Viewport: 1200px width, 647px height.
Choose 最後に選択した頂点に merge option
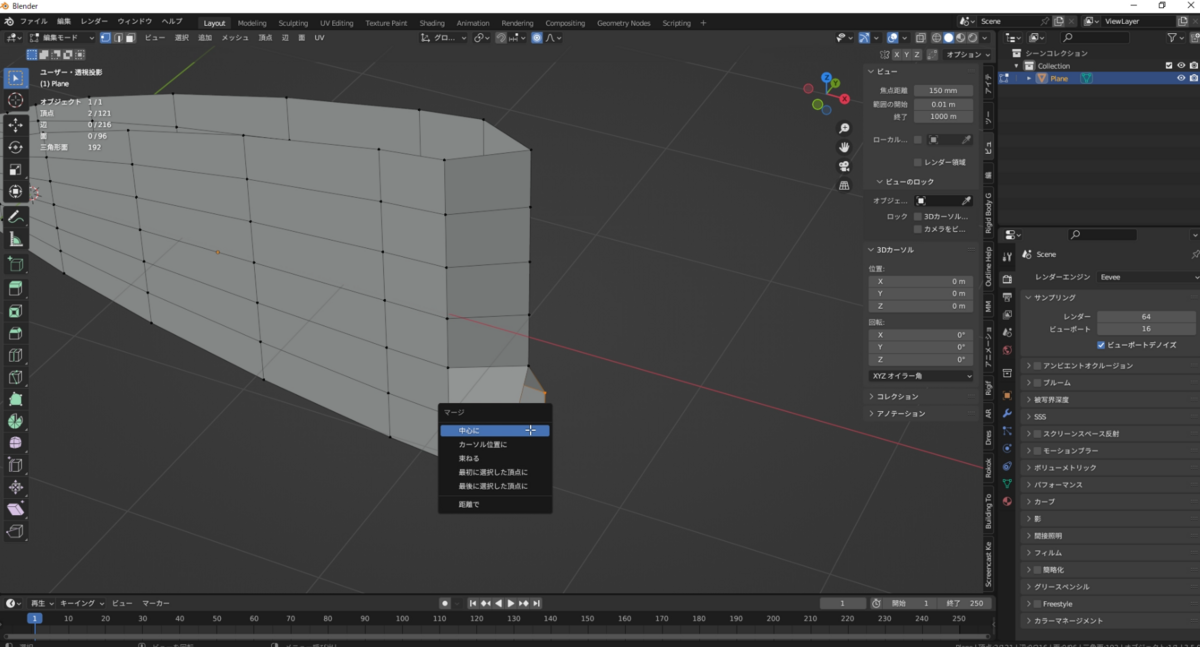[495, 486]
